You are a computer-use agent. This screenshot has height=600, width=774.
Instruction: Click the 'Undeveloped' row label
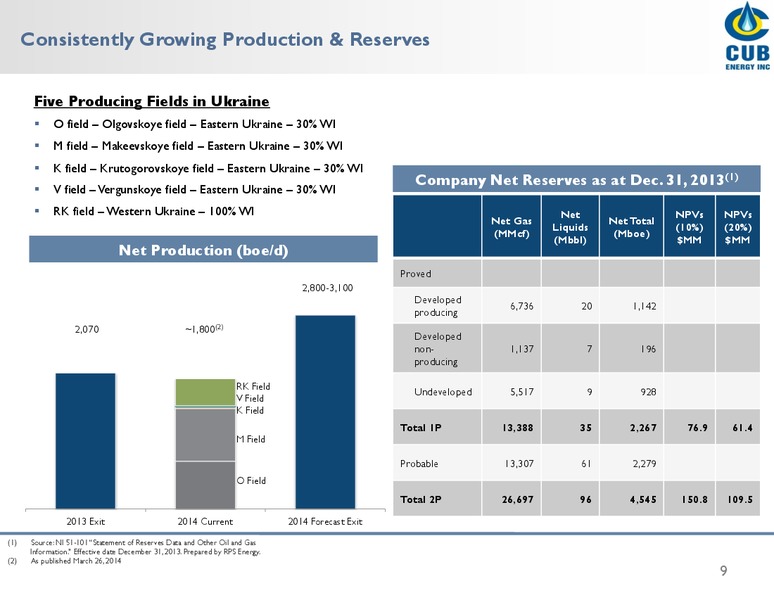pos(443,392)
